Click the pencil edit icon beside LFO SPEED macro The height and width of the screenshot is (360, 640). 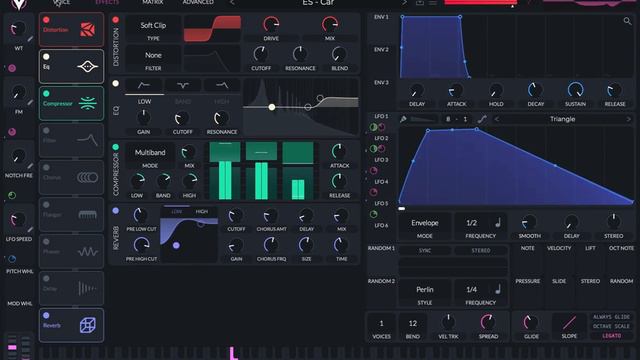point(30,230)
